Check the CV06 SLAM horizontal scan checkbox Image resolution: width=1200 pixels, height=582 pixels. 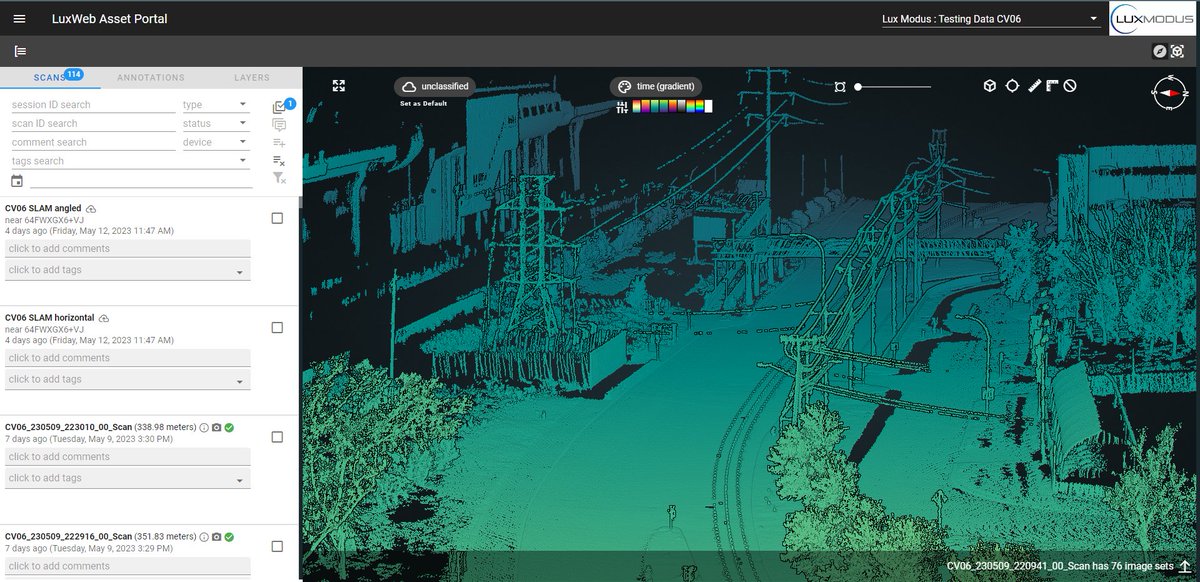coord(277,327)
